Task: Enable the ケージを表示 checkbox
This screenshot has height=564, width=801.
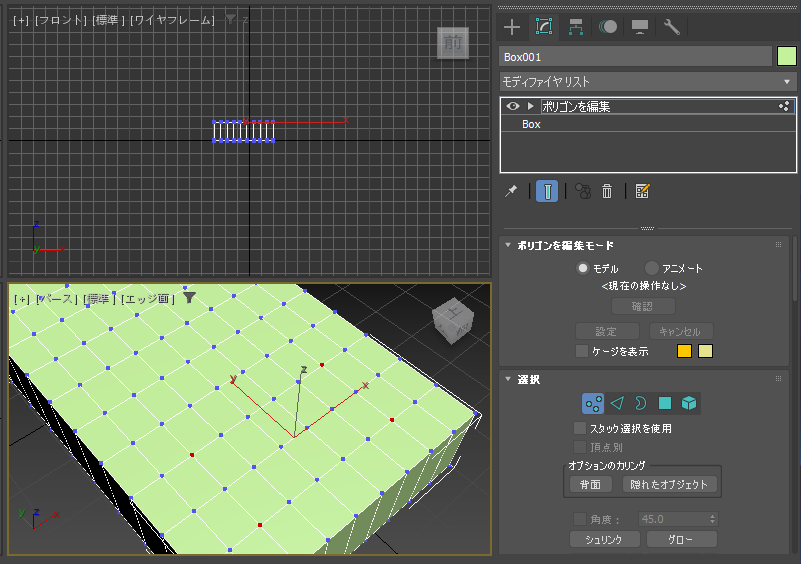Action: (581, 351)
